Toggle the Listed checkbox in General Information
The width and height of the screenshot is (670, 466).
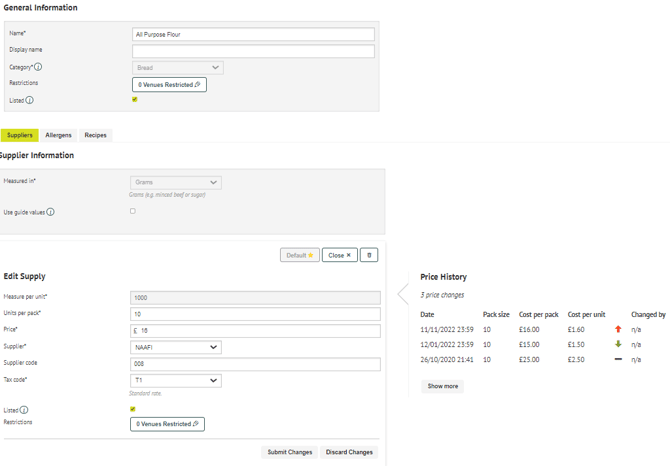135,100
